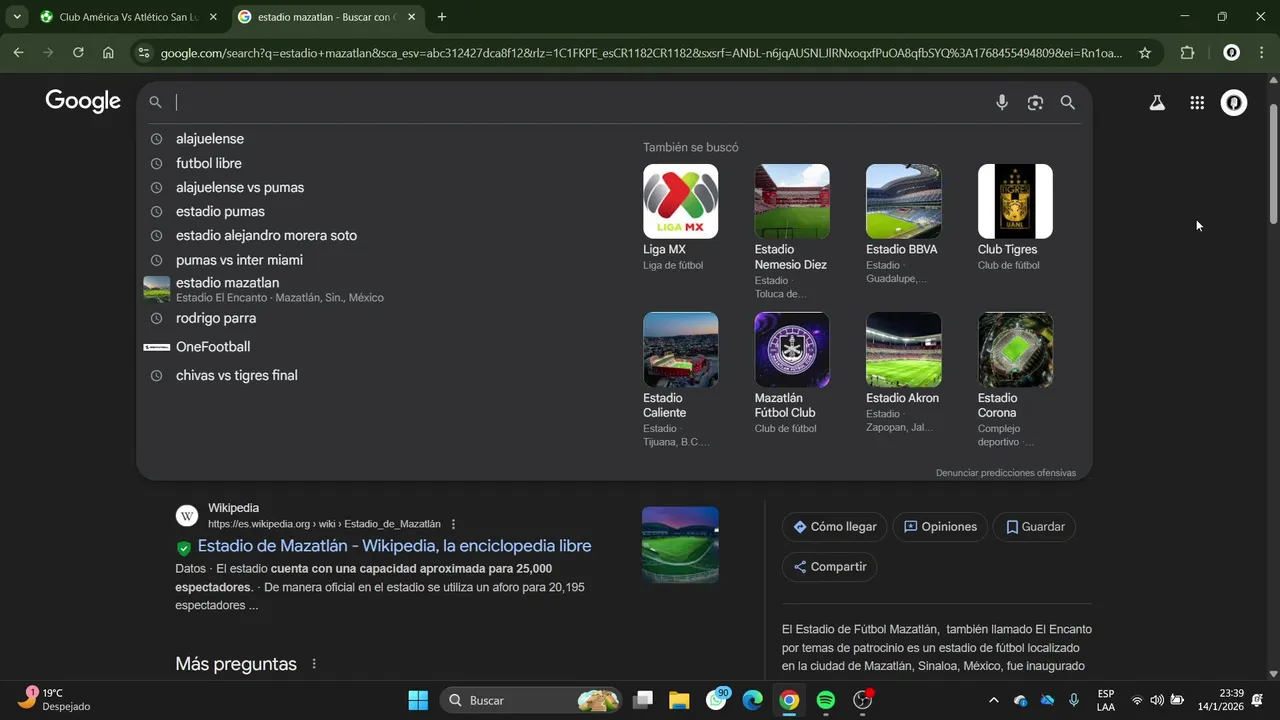Screen dimensions: 1280x720
Task: Open browser home page
Action: pos(108,53)
